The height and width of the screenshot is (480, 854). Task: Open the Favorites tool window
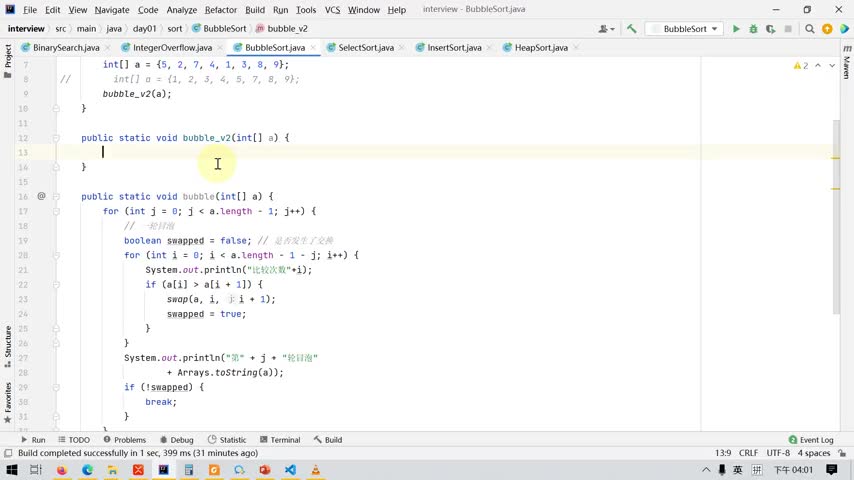[x=8, y=402]
